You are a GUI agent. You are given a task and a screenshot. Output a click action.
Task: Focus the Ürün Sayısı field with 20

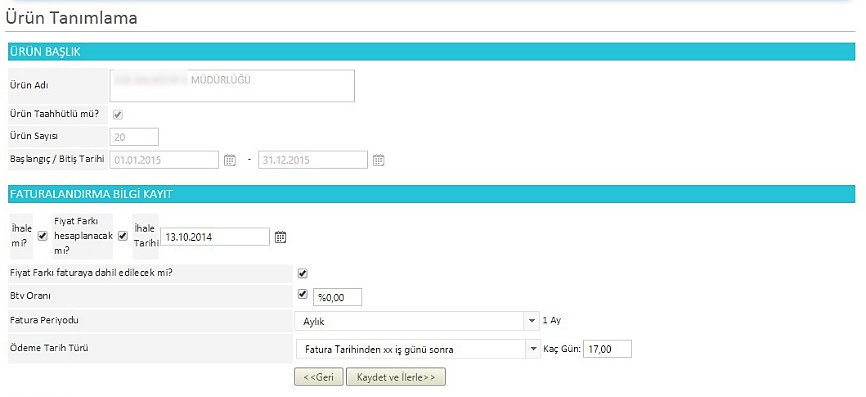coord(134,137)
